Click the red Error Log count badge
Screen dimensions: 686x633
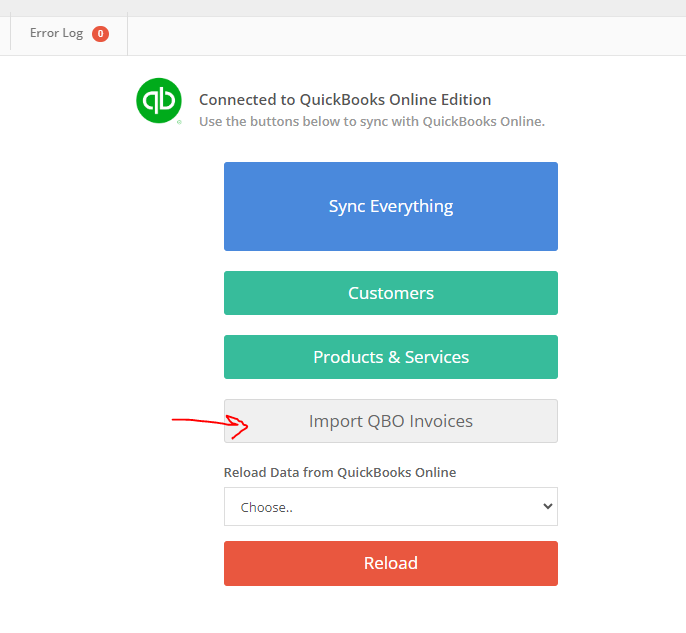pyautogui.click(x=100, y=34)
